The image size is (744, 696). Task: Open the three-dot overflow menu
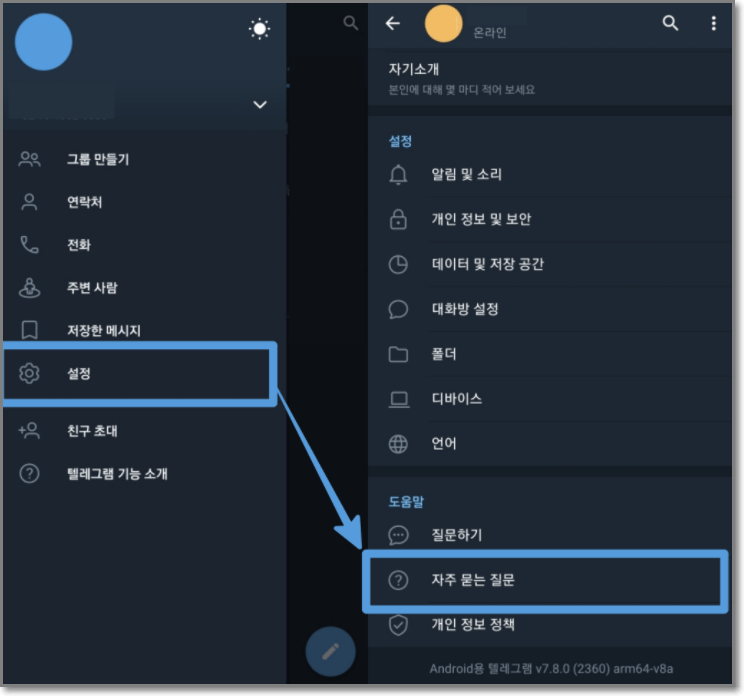[x=713, y=23]
